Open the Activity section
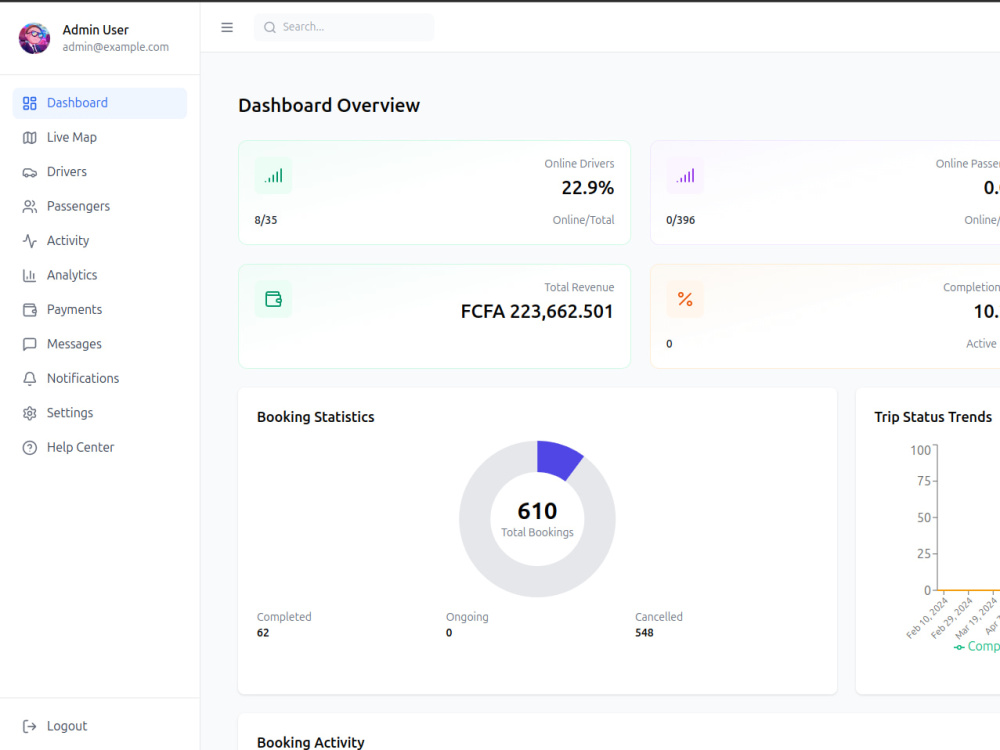Image resolution: width=1000 pixels, height=750 pixels. pyautogui.click(x=99, y=241)
